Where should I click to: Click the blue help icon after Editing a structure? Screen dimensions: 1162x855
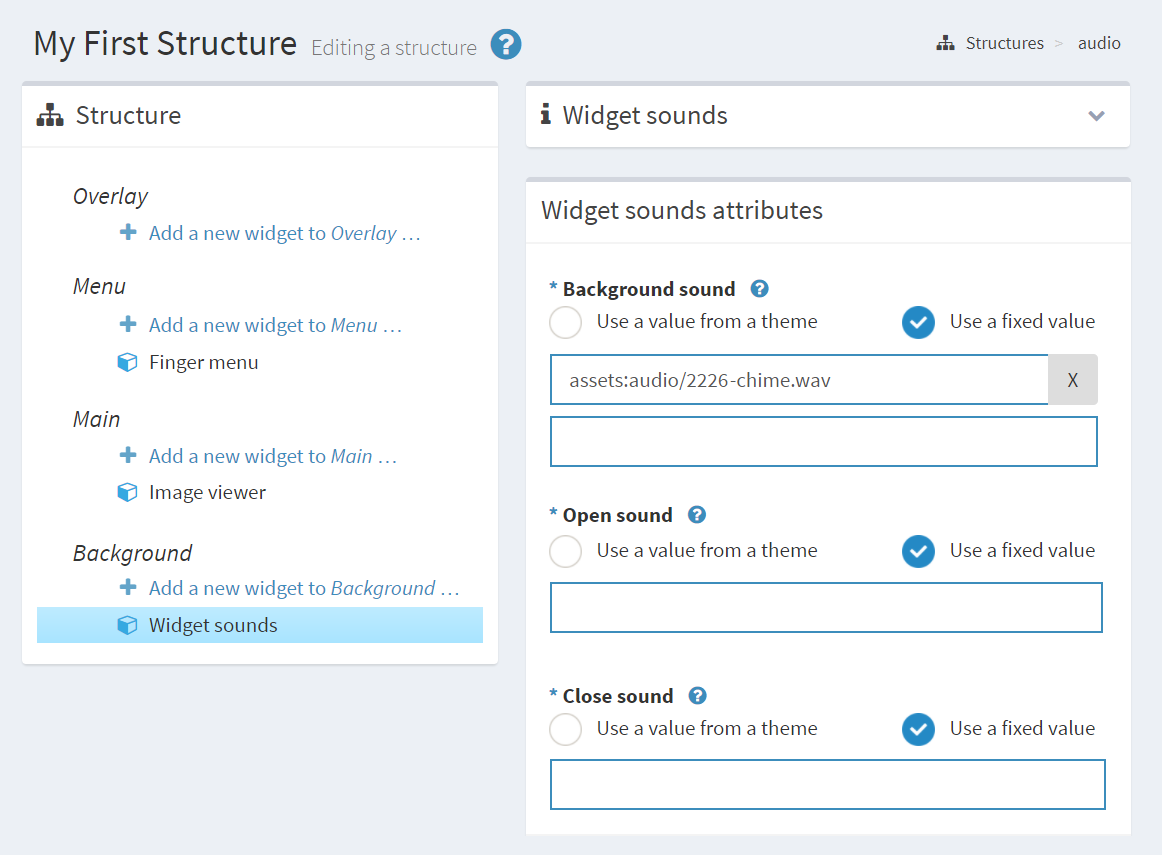point(505,45)
